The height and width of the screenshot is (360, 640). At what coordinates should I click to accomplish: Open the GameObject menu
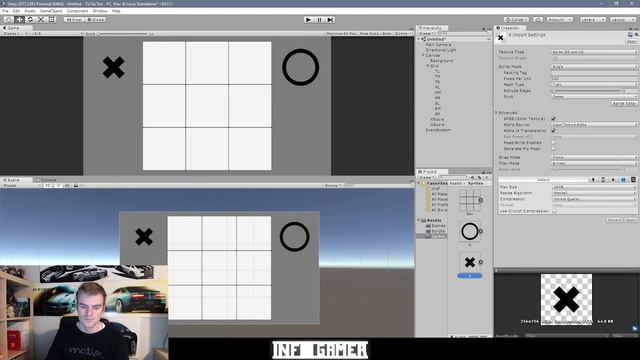[x=51, y=11]
